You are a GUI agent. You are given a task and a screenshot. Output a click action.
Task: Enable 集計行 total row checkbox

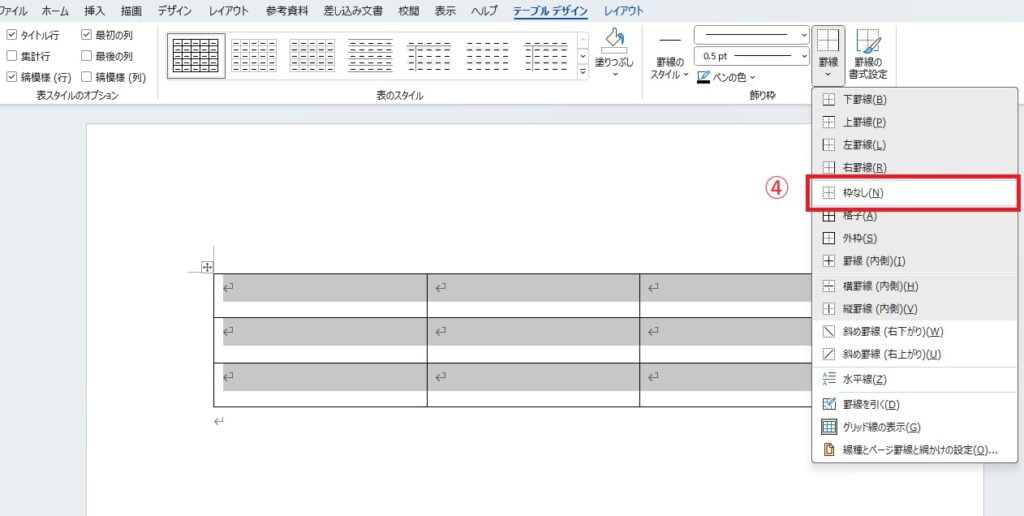(x=12, y=56)
